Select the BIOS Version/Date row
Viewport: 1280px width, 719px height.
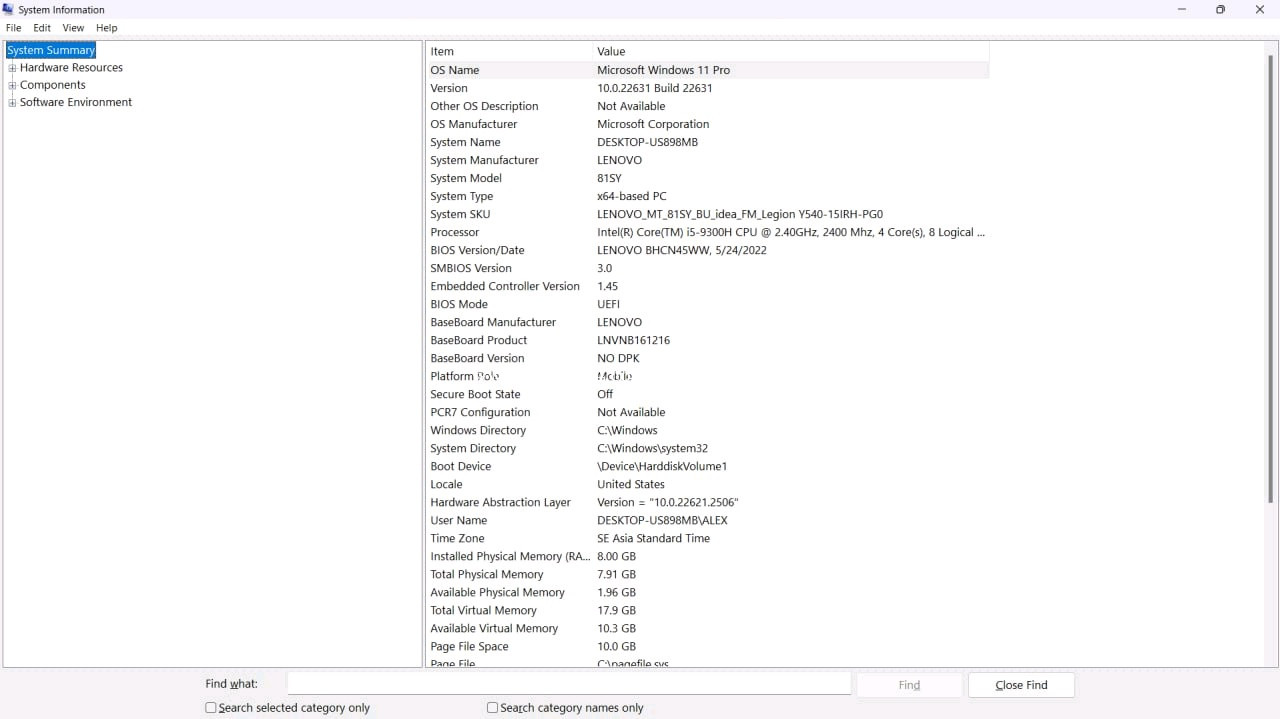tap(708, 250)
